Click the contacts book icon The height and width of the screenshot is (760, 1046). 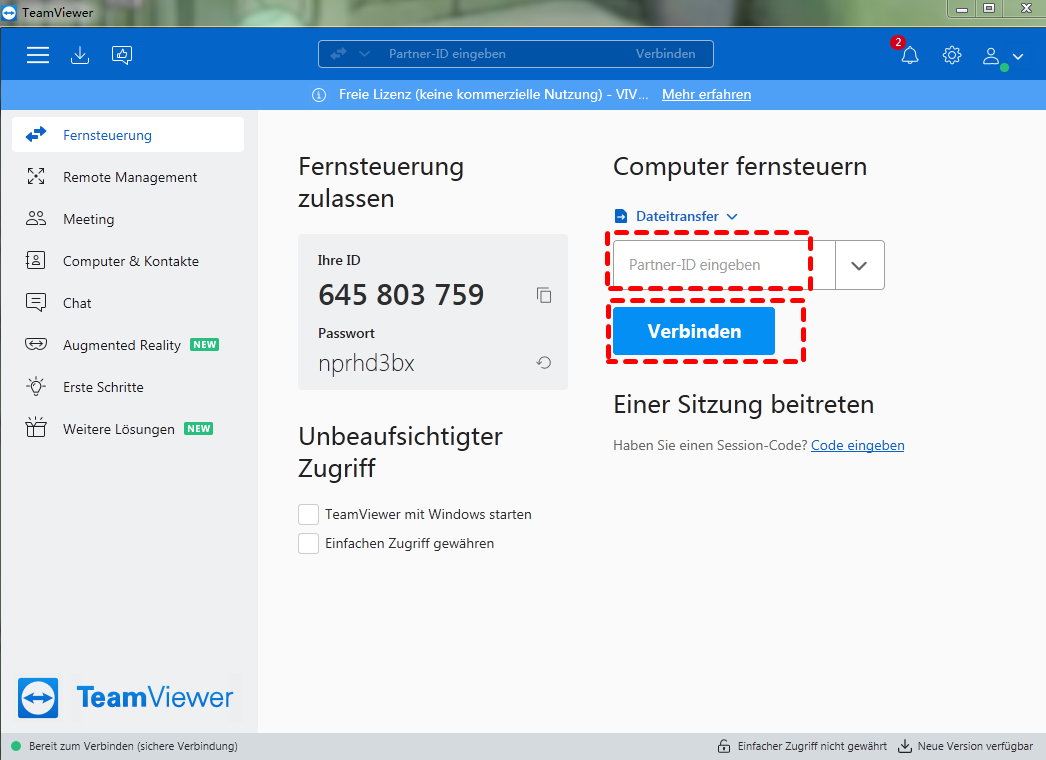point(35,260)
